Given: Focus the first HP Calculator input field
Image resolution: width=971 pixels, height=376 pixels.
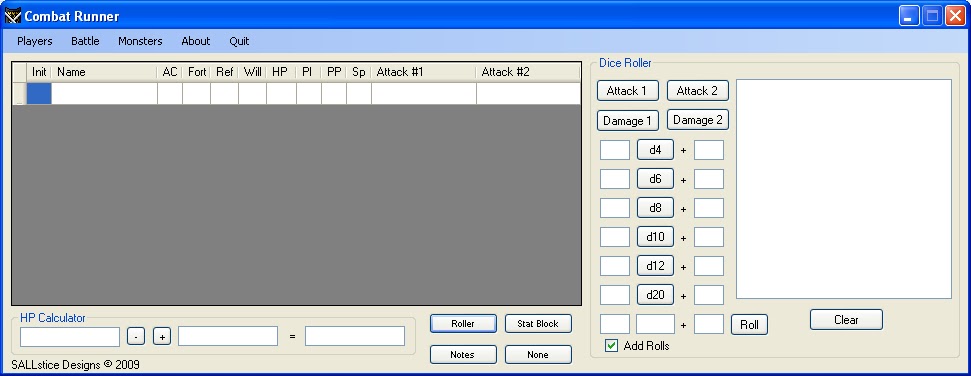Looking at the screenshot, I should pos(70,336).
